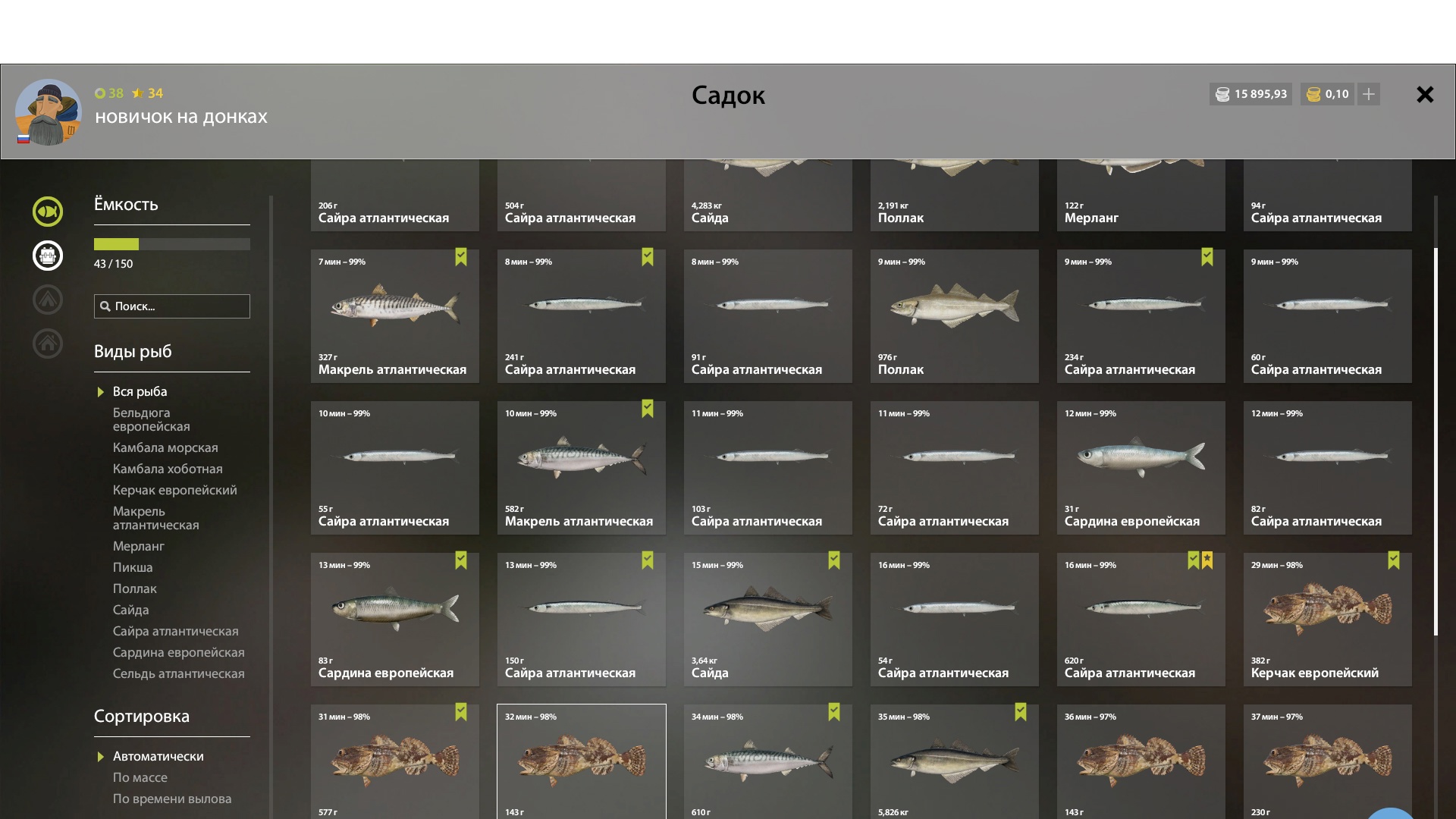Click the tent camp sidebar icon
Screen dimensions: 1456x819
point(47,300)
